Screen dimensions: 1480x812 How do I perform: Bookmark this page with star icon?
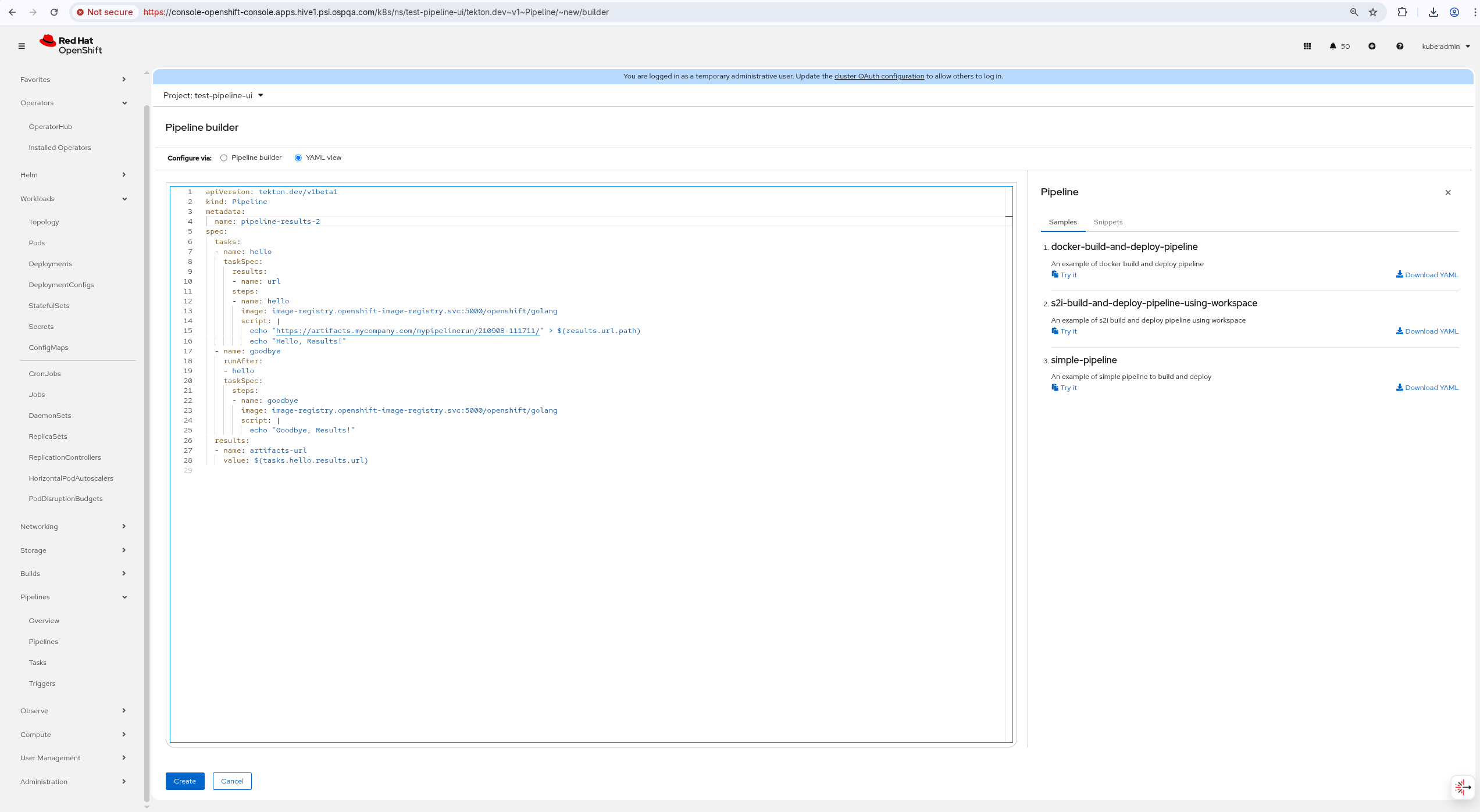tap(1372, 12)
